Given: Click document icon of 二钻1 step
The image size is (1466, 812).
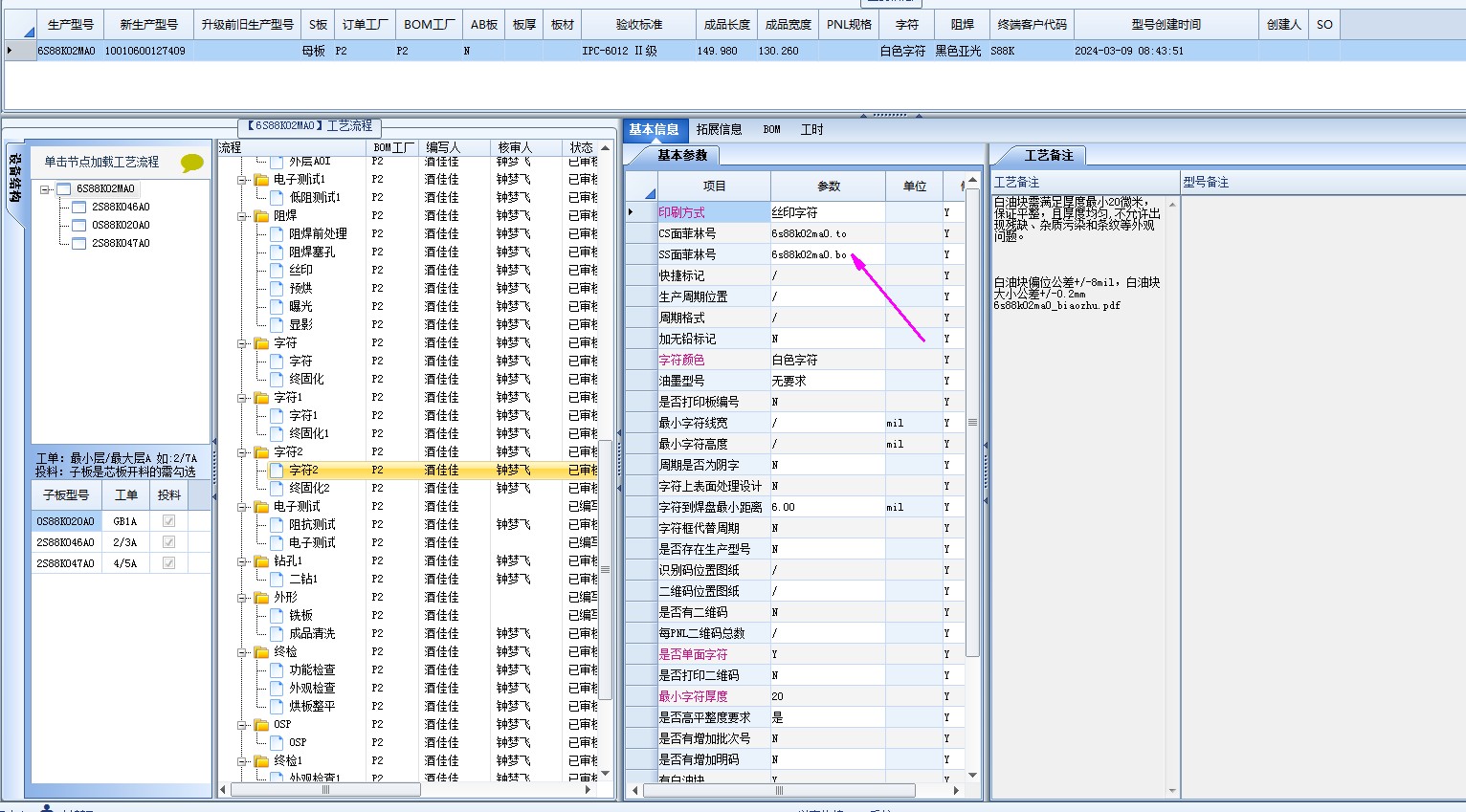Looking at the screenshot, I should (x=278, y=579).
